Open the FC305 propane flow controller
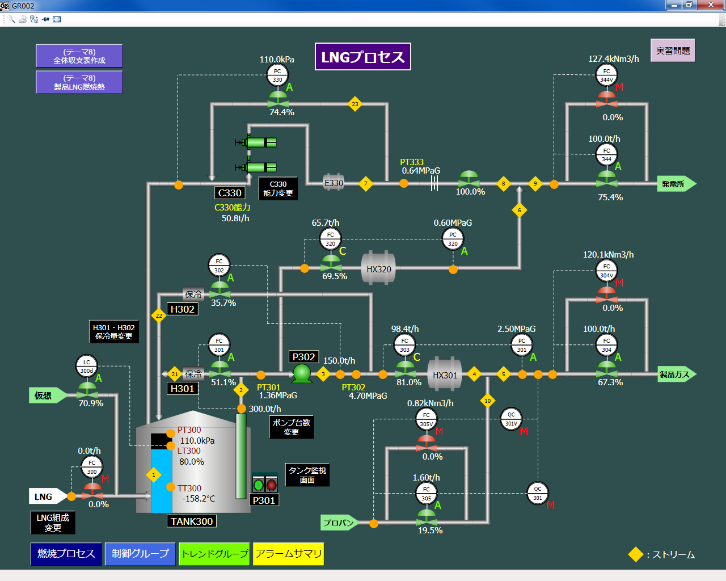Image resolution: width=726 pixels, height=581 pixels. (426, 491)
